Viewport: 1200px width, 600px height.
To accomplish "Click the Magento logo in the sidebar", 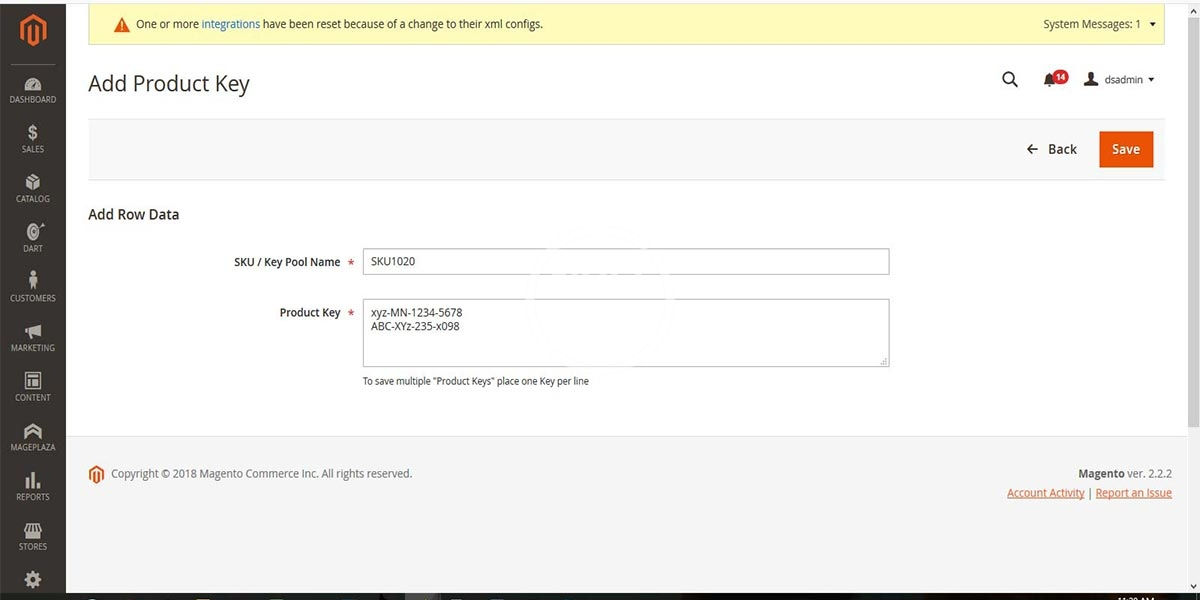I will tap(33, 32).
